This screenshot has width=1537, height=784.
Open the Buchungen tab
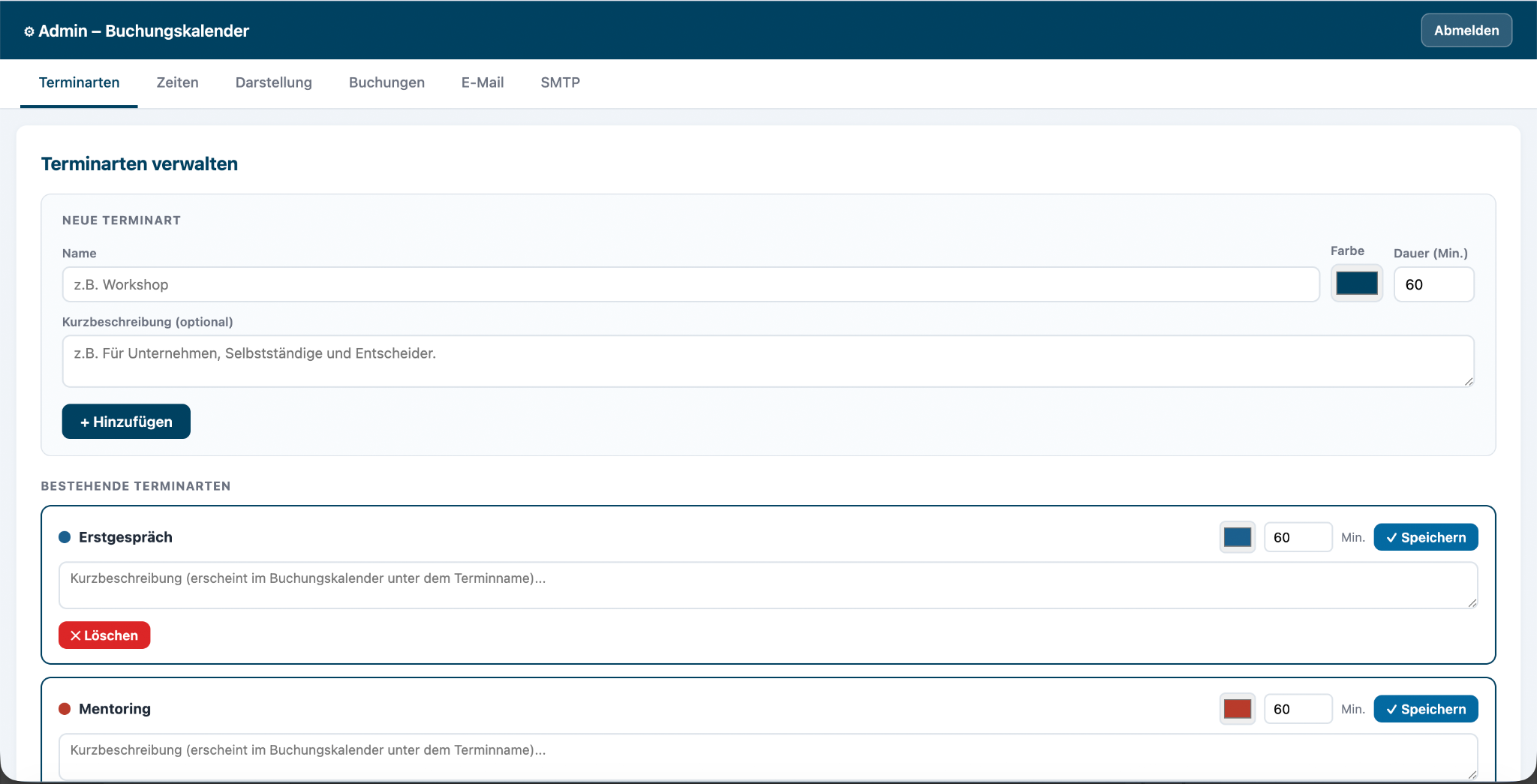387,83
